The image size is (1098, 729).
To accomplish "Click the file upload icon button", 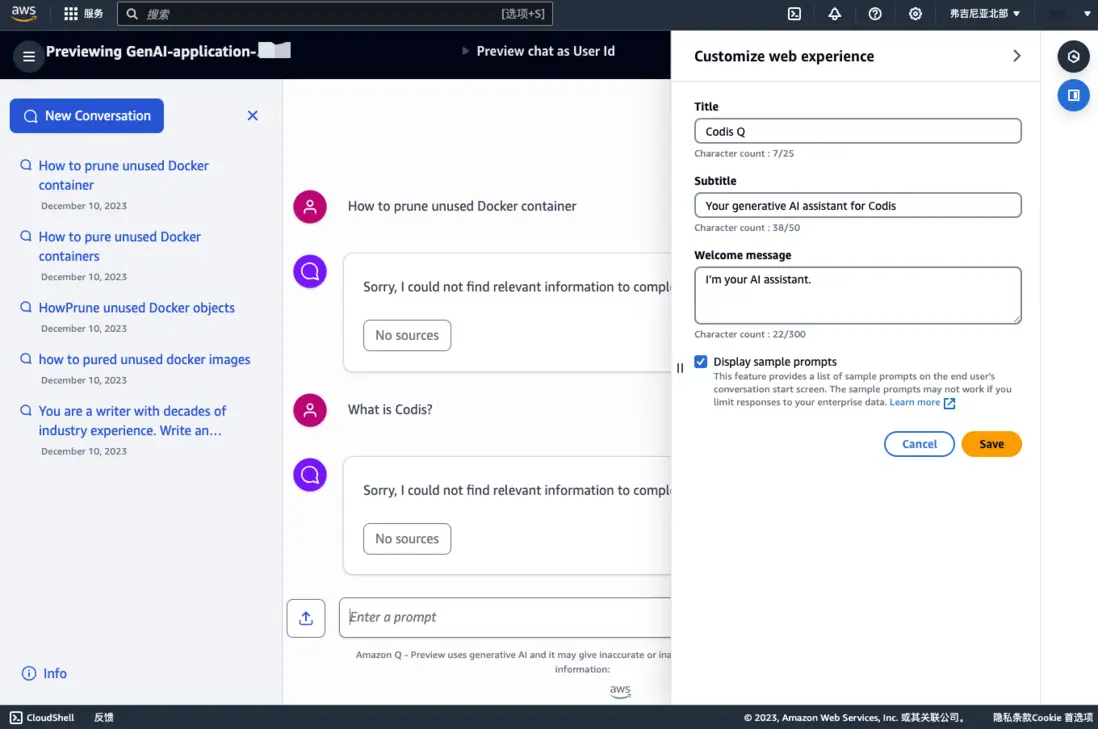I will click(306, 618).
